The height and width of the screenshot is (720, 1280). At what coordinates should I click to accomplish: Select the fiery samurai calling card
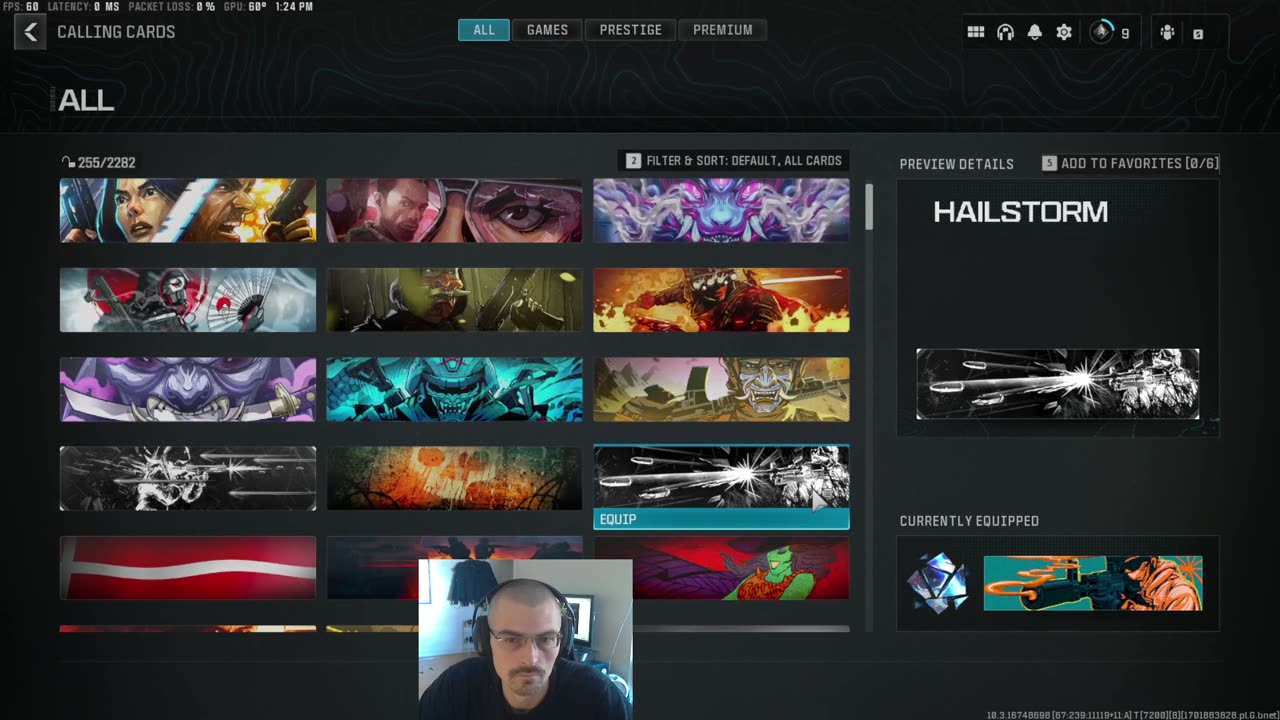click(721, 300)
